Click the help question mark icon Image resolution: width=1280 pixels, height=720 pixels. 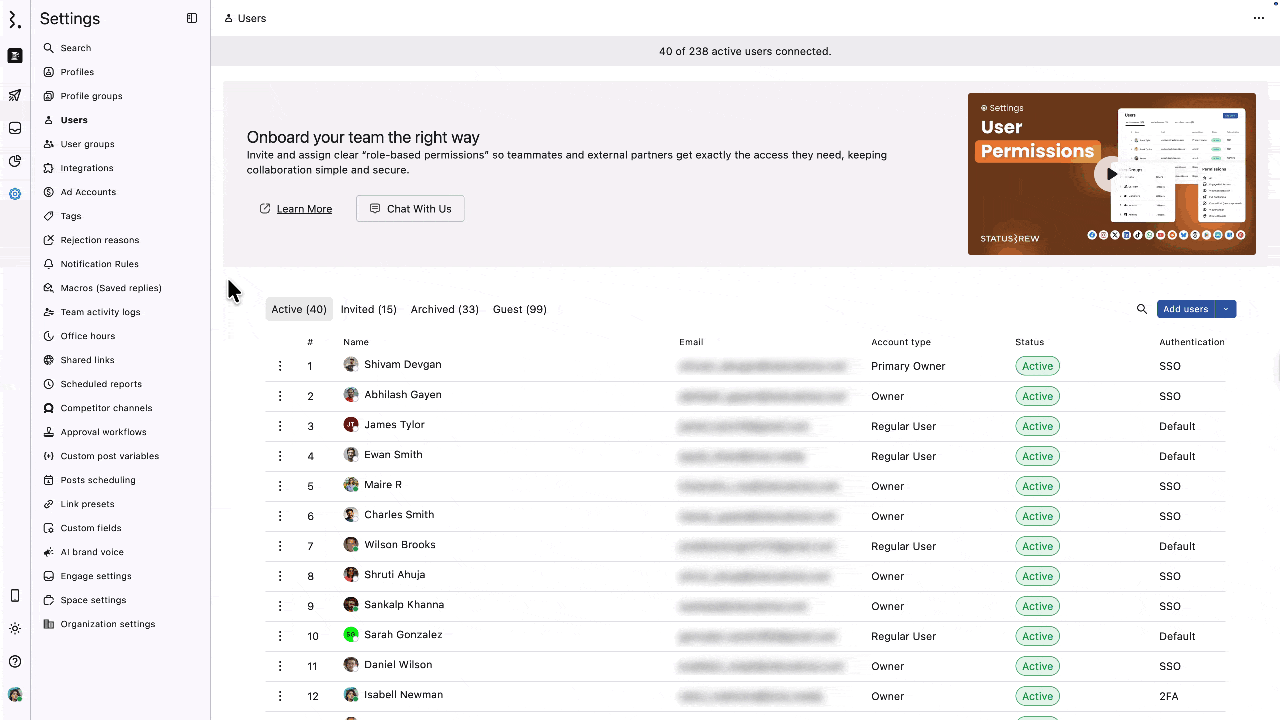pyautogui.click(x=15, y=661)
